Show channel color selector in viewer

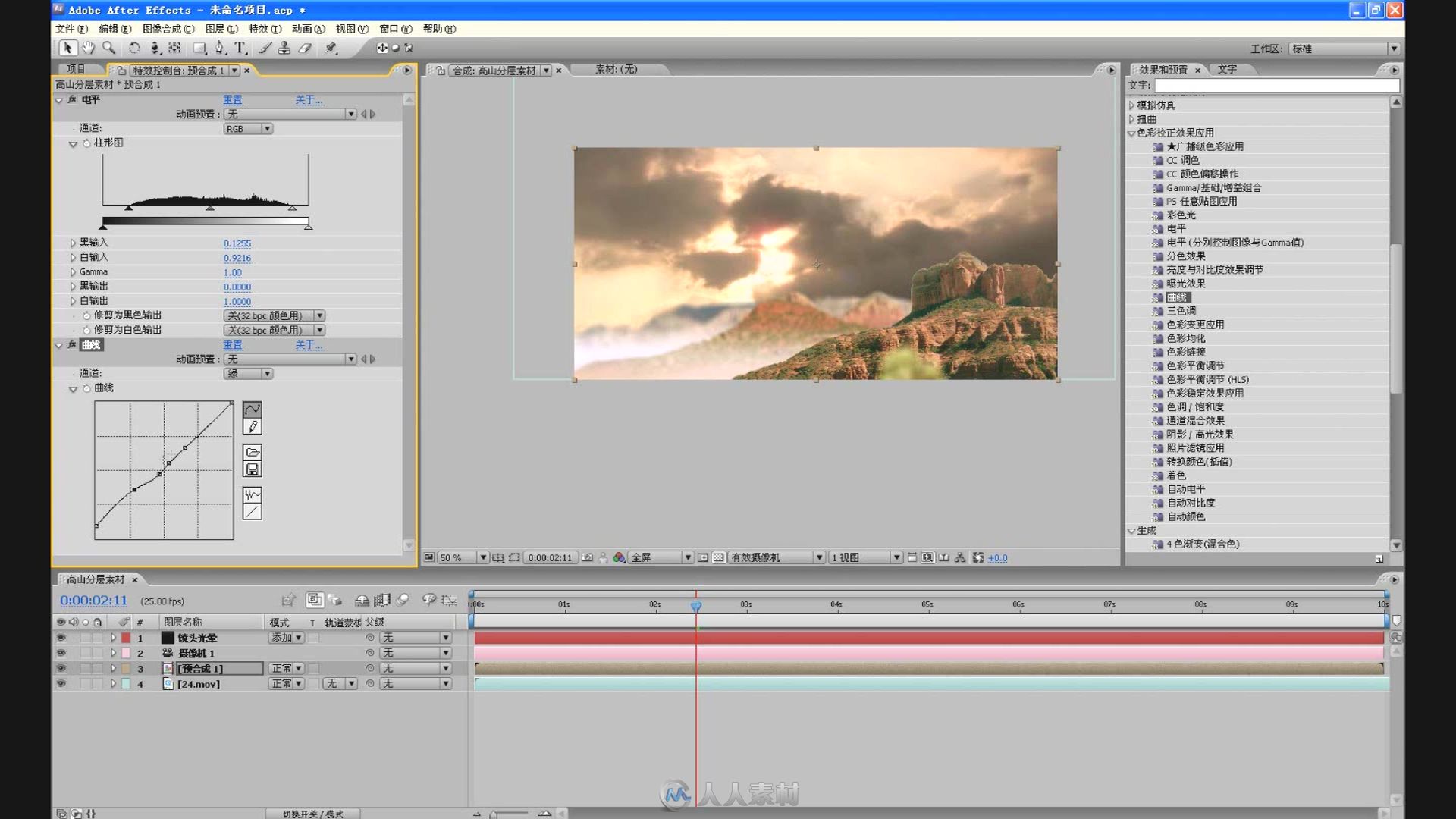pos(619,557)
